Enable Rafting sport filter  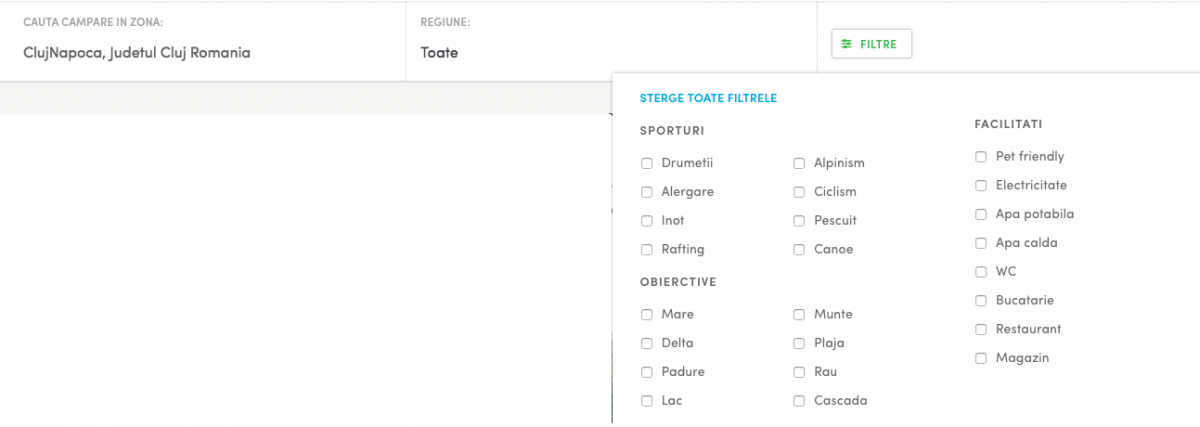pos(647,250)
